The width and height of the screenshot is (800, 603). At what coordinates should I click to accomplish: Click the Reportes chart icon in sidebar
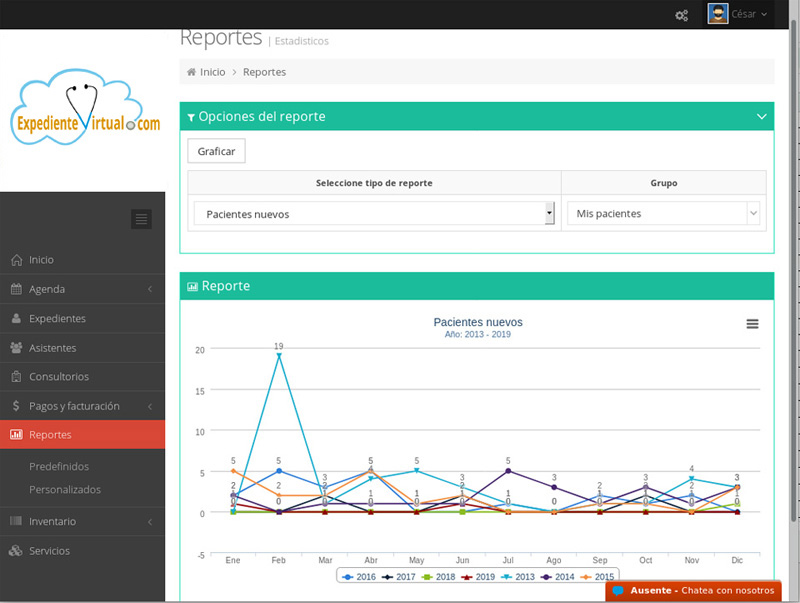point(16,435)
